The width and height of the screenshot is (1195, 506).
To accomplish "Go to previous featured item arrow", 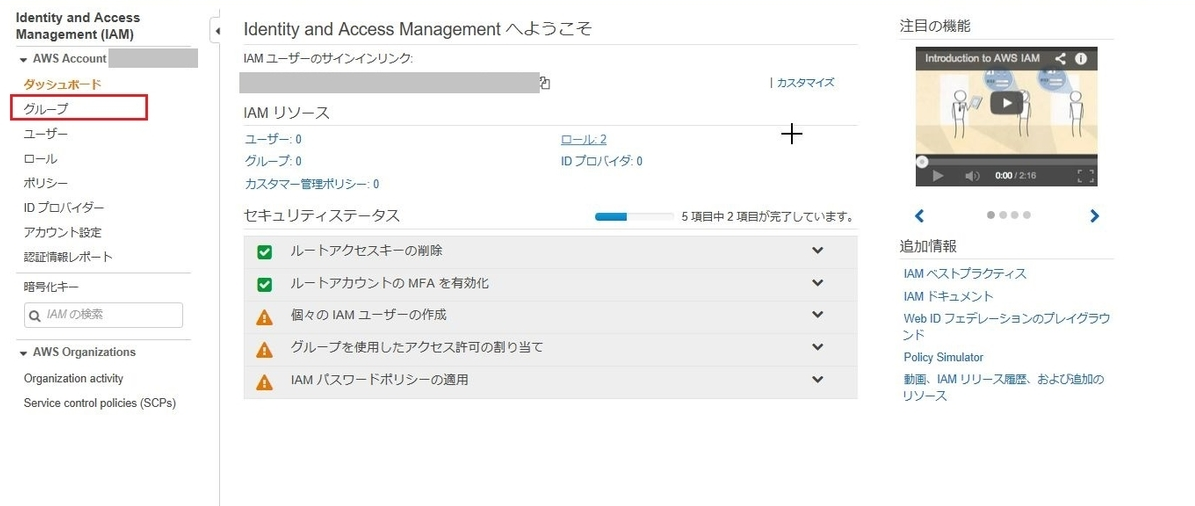I will [x=919, y=216].
